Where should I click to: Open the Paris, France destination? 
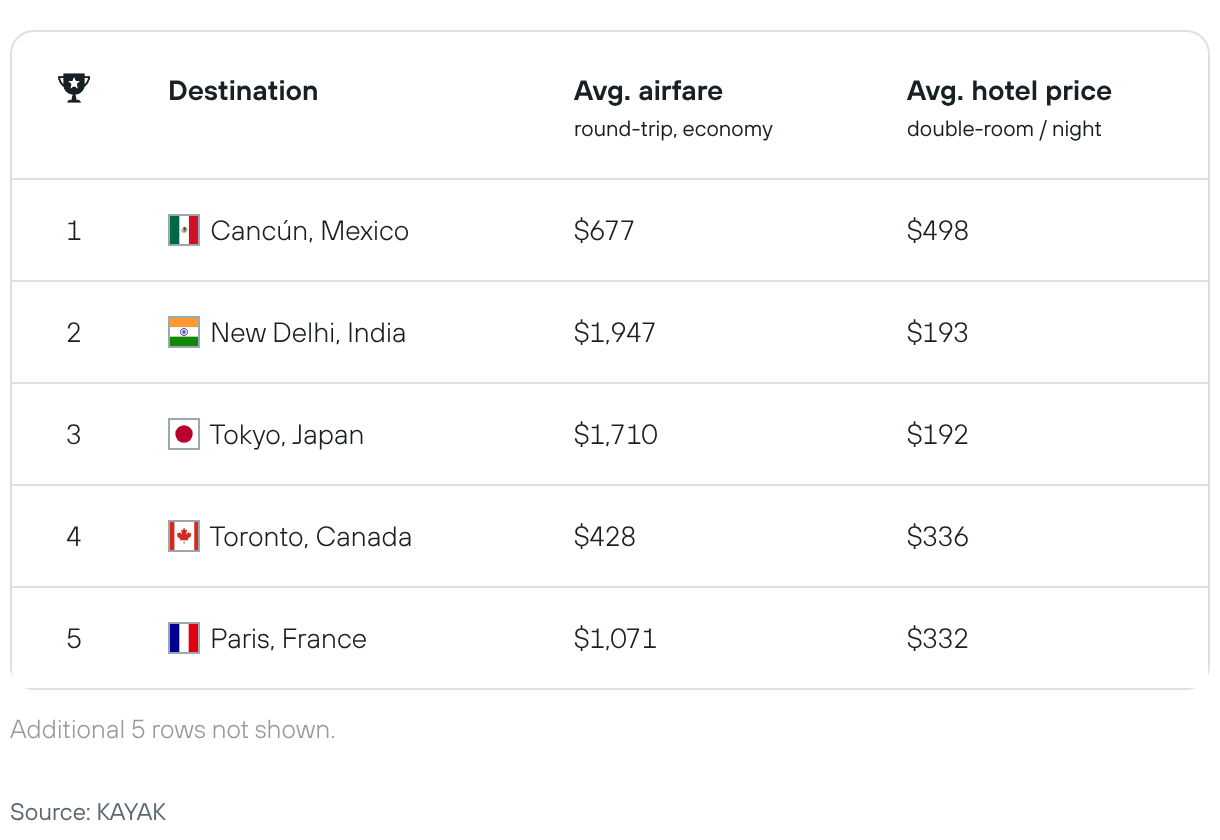(289, 639)
